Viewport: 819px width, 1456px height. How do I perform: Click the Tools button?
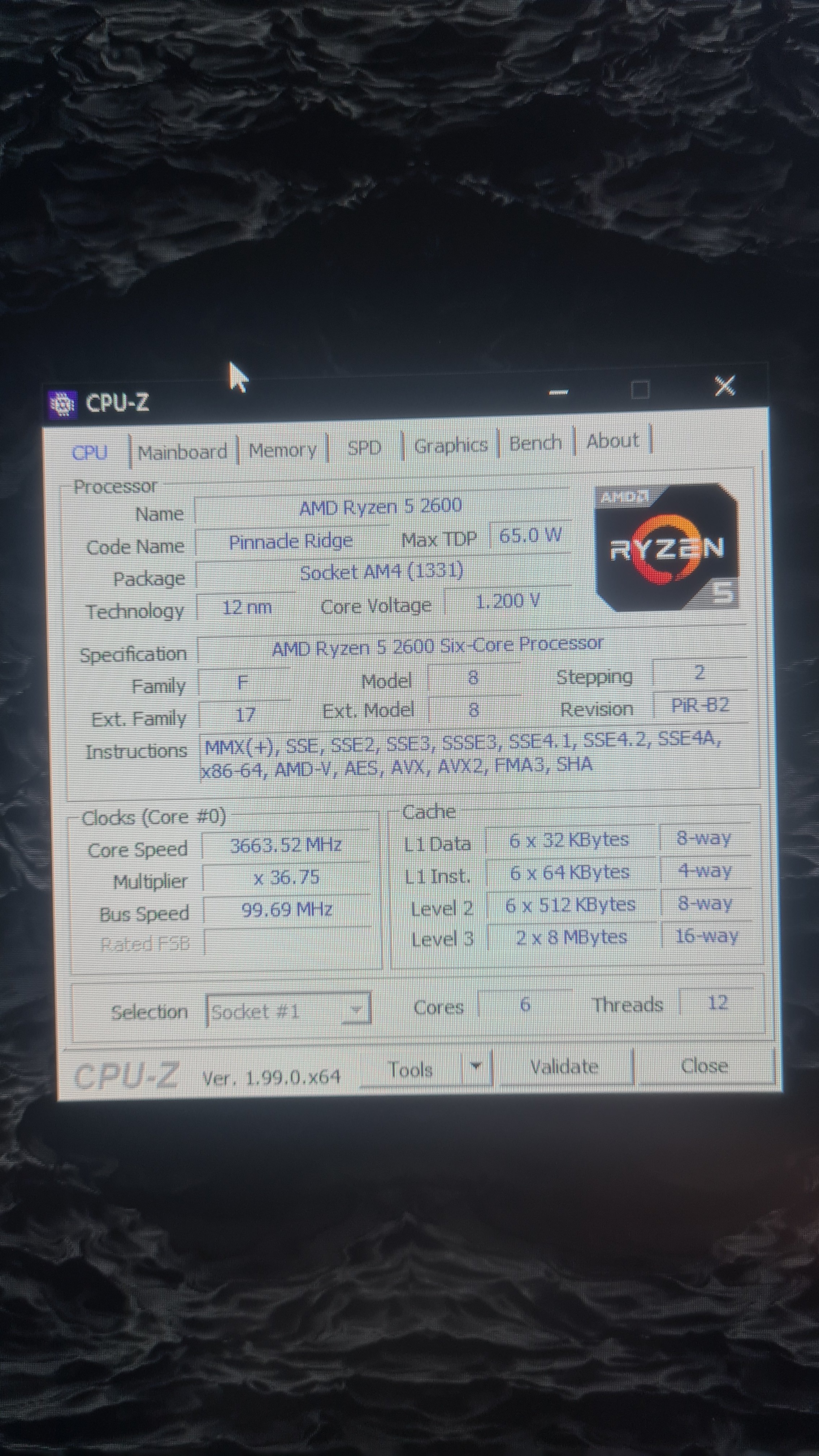pos(410,1069)
